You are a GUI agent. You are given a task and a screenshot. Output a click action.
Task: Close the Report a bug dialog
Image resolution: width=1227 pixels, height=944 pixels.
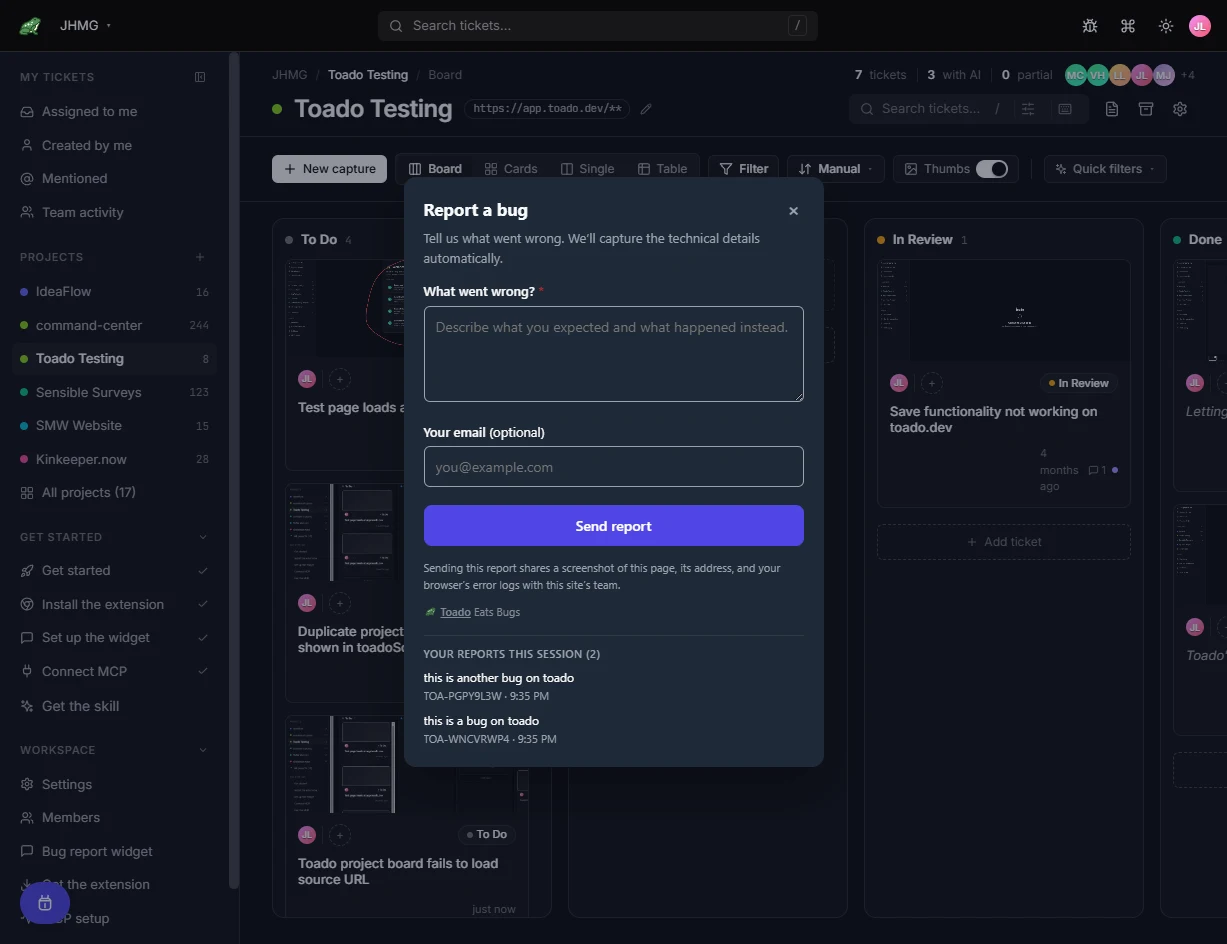pyautogui.click(x=794, y=211)
